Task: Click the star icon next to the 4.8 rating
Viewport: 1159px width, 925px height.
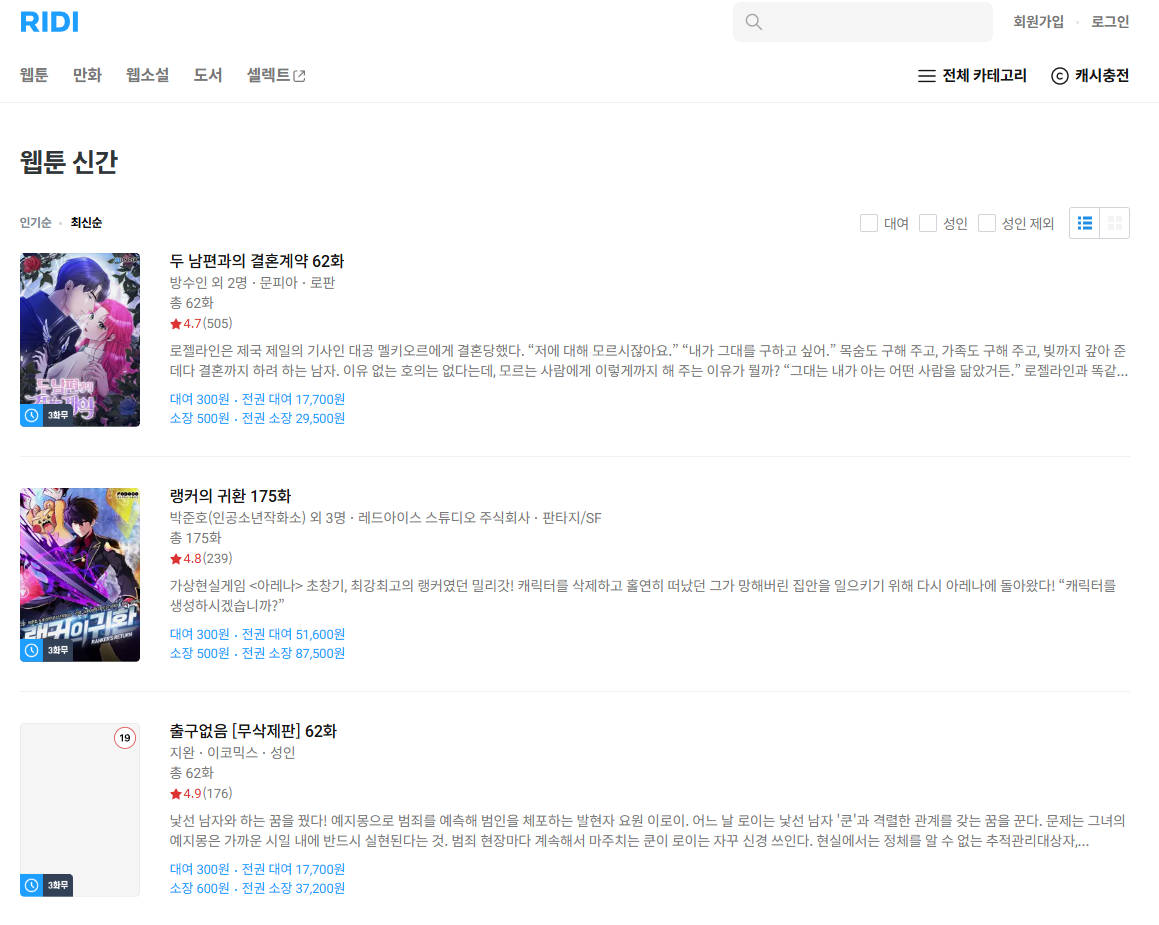Action: 178,558
